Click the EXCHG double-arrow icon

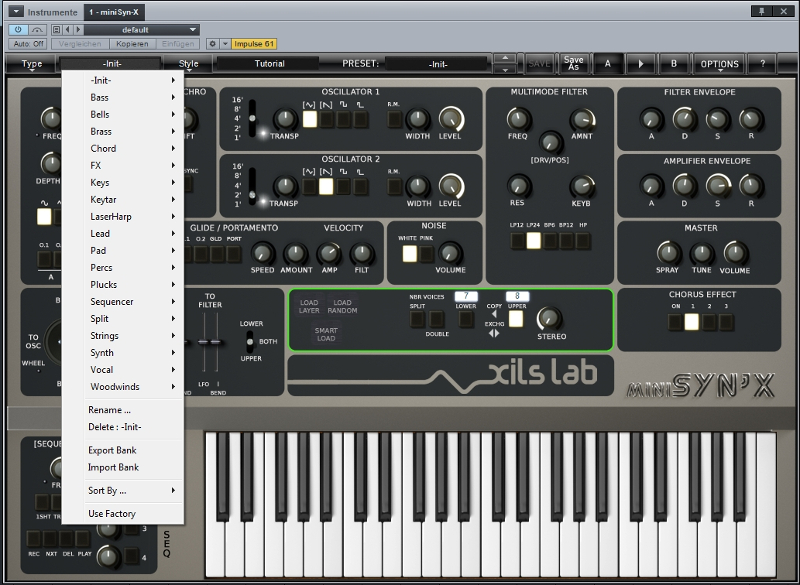point(494,334)
